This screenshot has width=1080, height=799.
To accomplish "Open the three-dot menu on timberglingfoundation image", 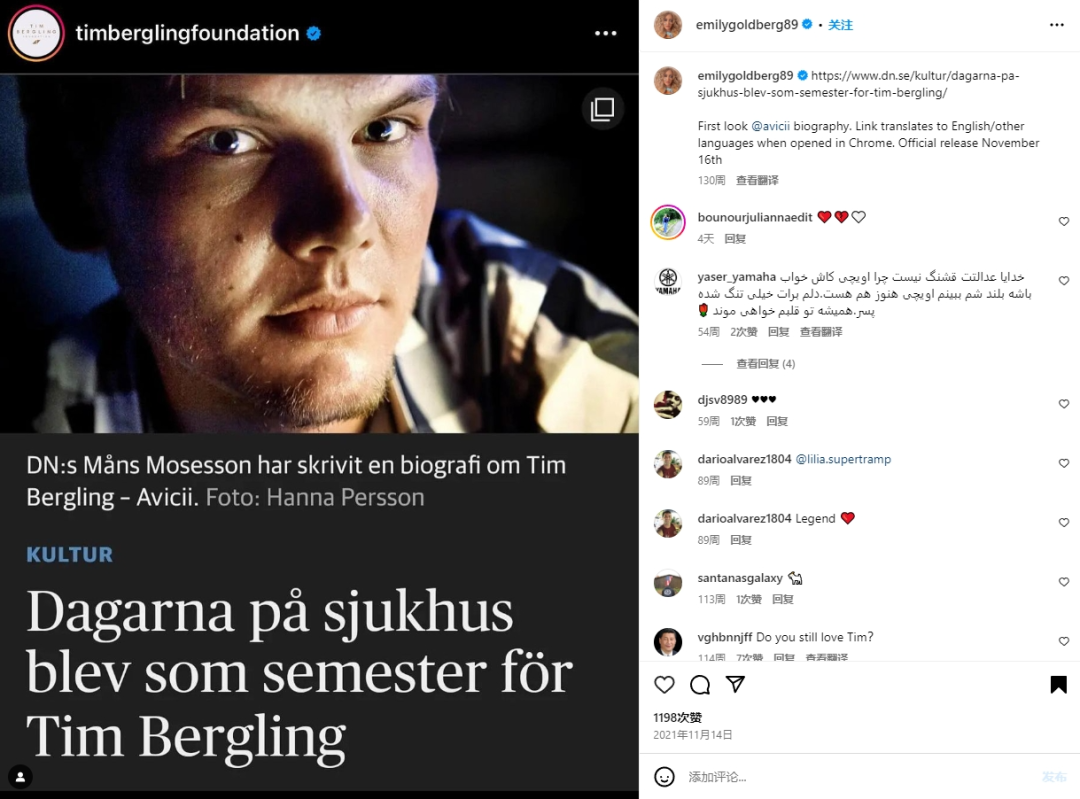I will click(x=605, y=33).
